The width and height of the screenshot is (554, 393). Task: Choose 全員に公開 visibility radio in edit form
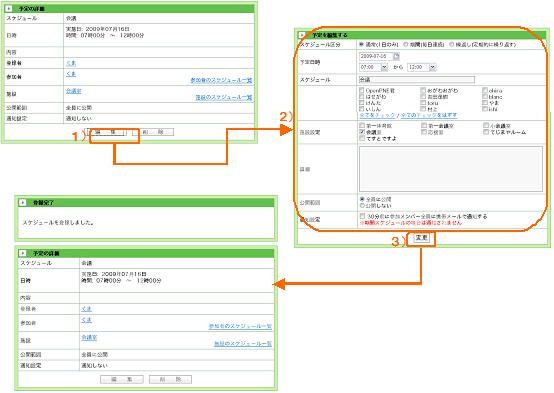click(362, 199)
